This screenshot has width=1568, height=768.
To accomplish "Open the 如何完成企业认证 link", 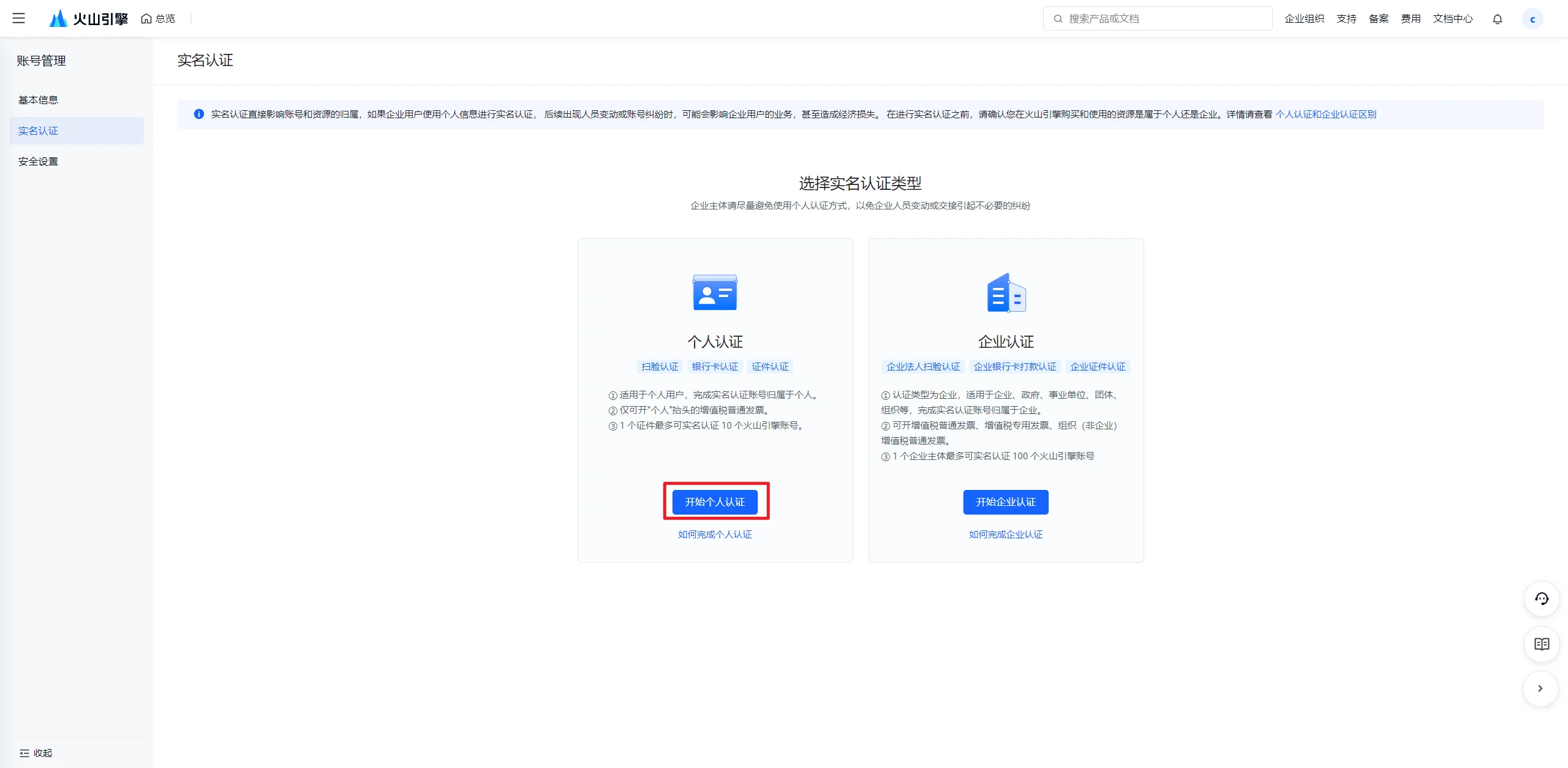I will (x=1005, y=534).
